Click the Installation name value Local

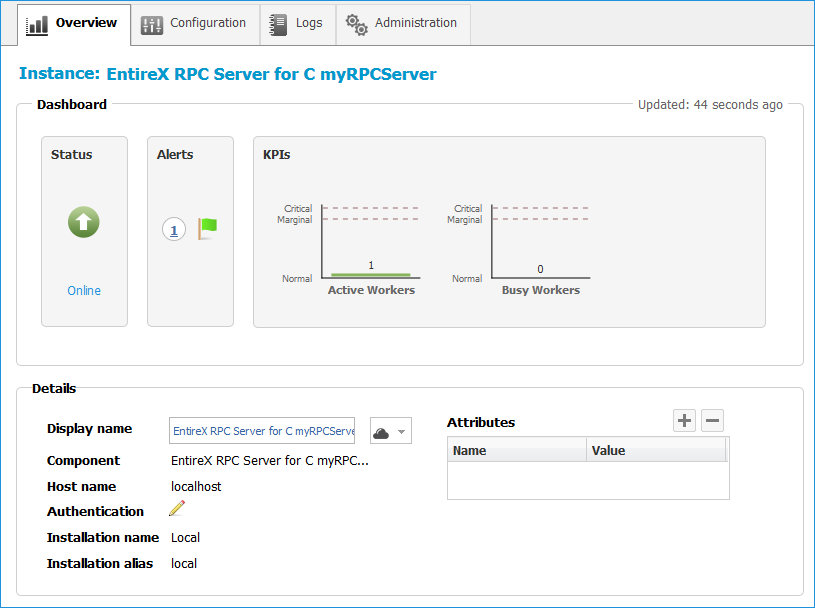(186, 537)
